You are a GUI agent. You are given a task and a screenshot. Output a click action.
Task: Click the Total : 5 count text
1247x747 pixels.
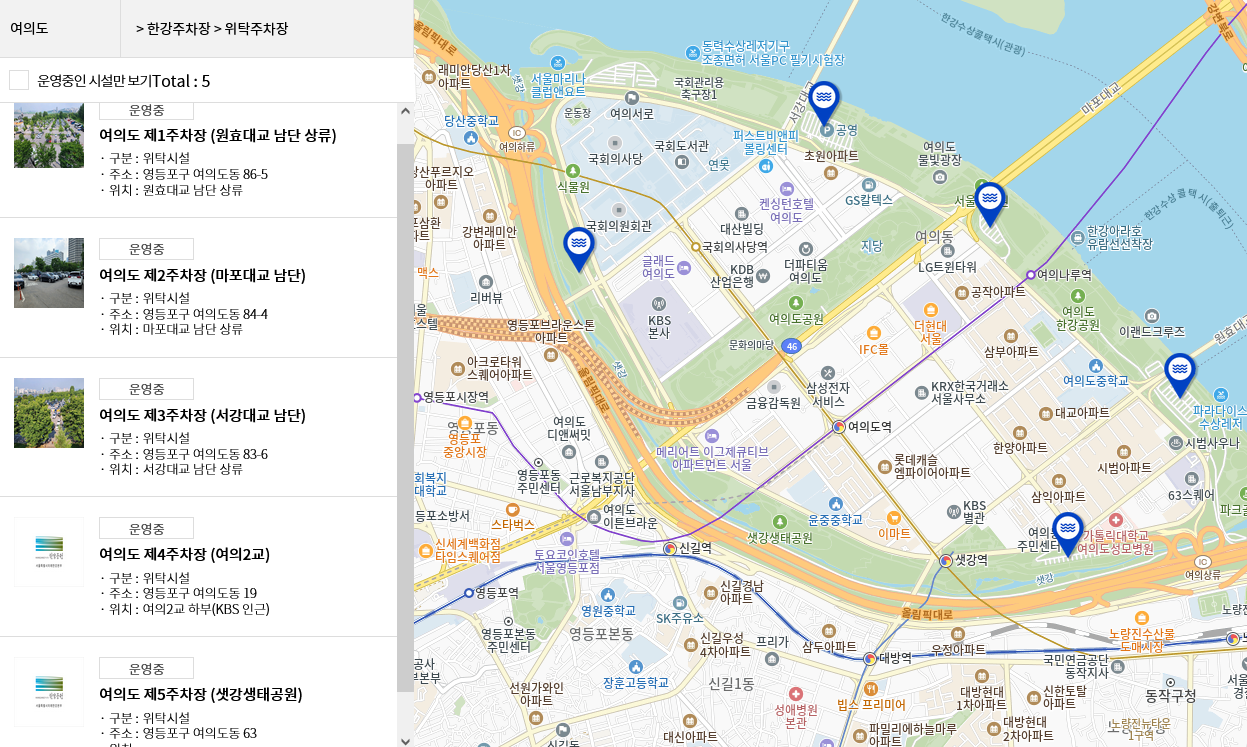[x=181, y=81]
